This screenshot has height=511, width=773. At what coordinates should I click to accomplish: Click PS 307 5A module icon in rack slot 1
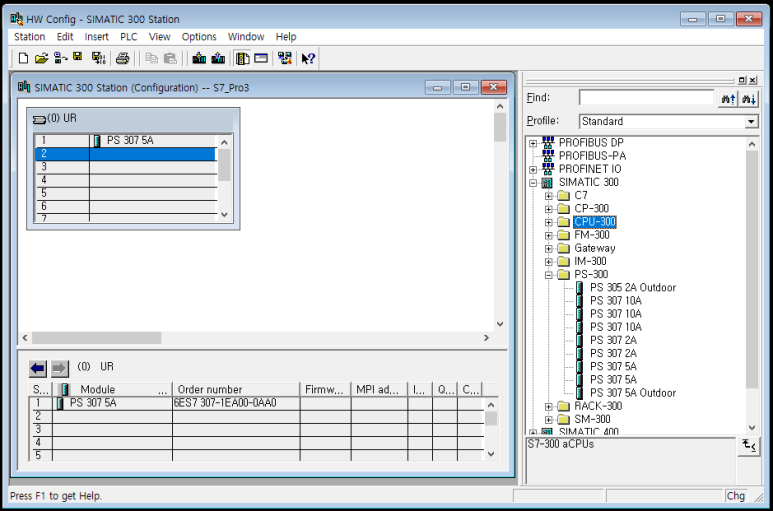[x=97, y=141]
